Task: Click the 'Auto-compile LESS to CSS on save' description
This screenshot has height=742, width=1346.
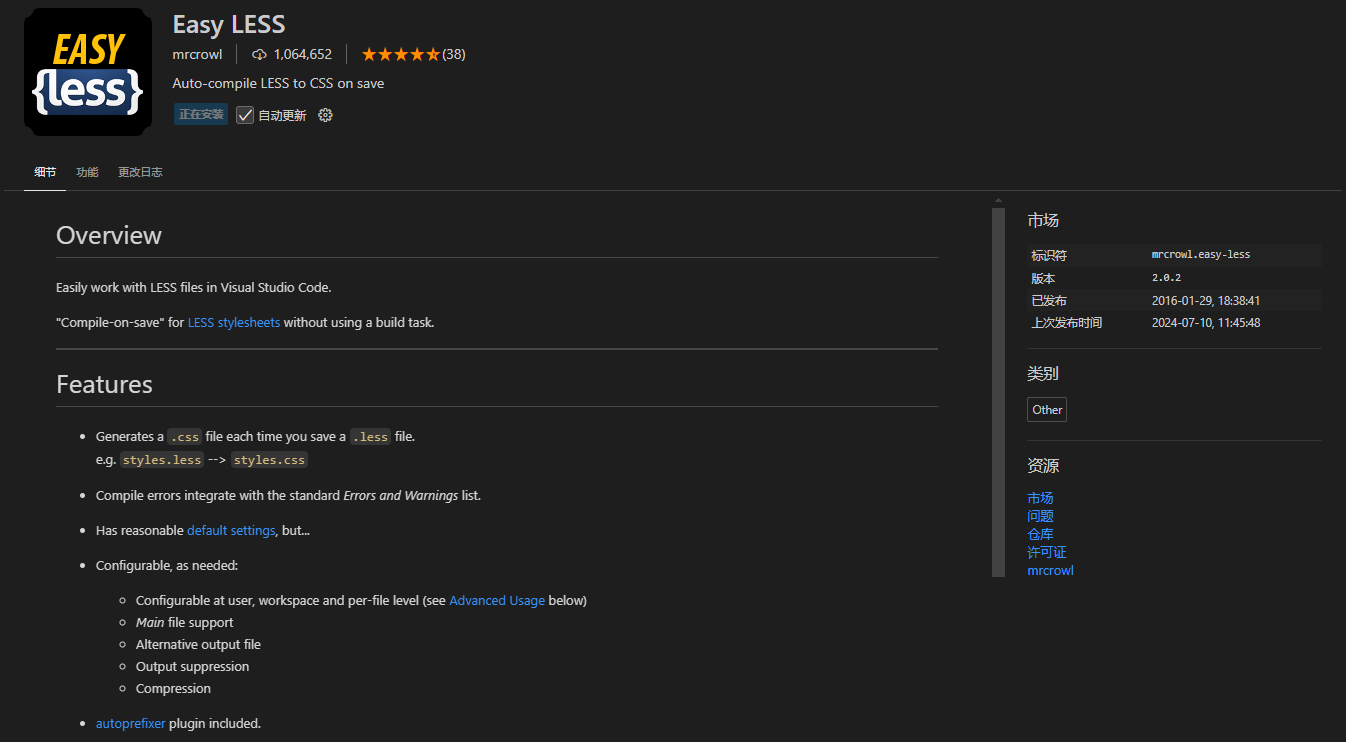Action: click(278, 83)
